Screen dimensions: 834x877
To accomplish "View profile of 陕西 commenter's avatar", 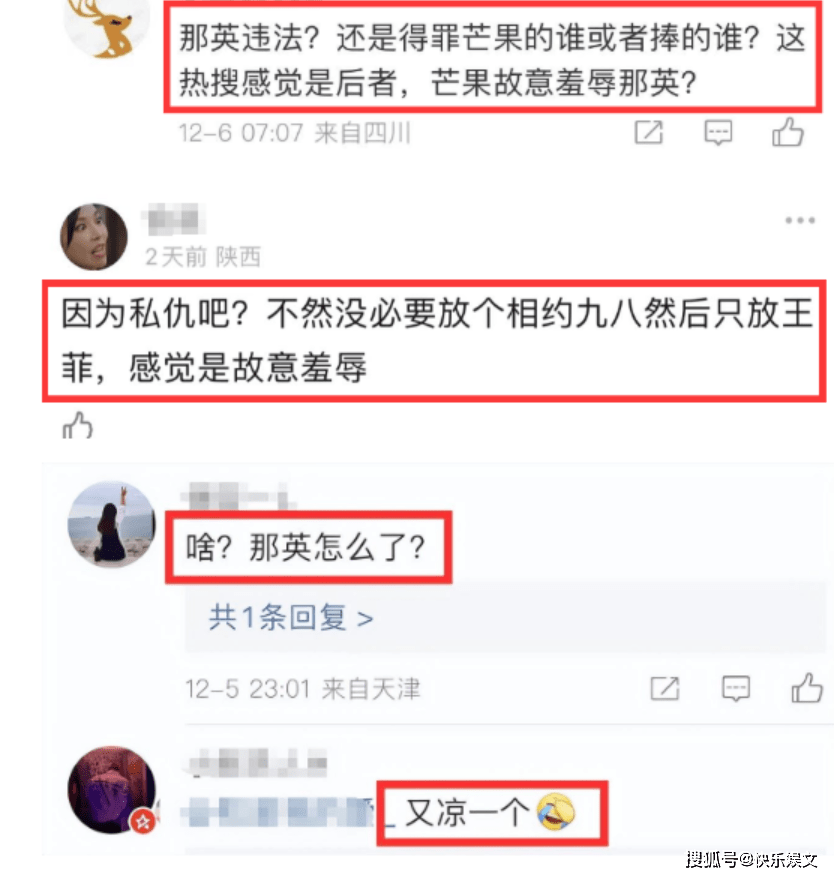I will (x=93, y=237).
